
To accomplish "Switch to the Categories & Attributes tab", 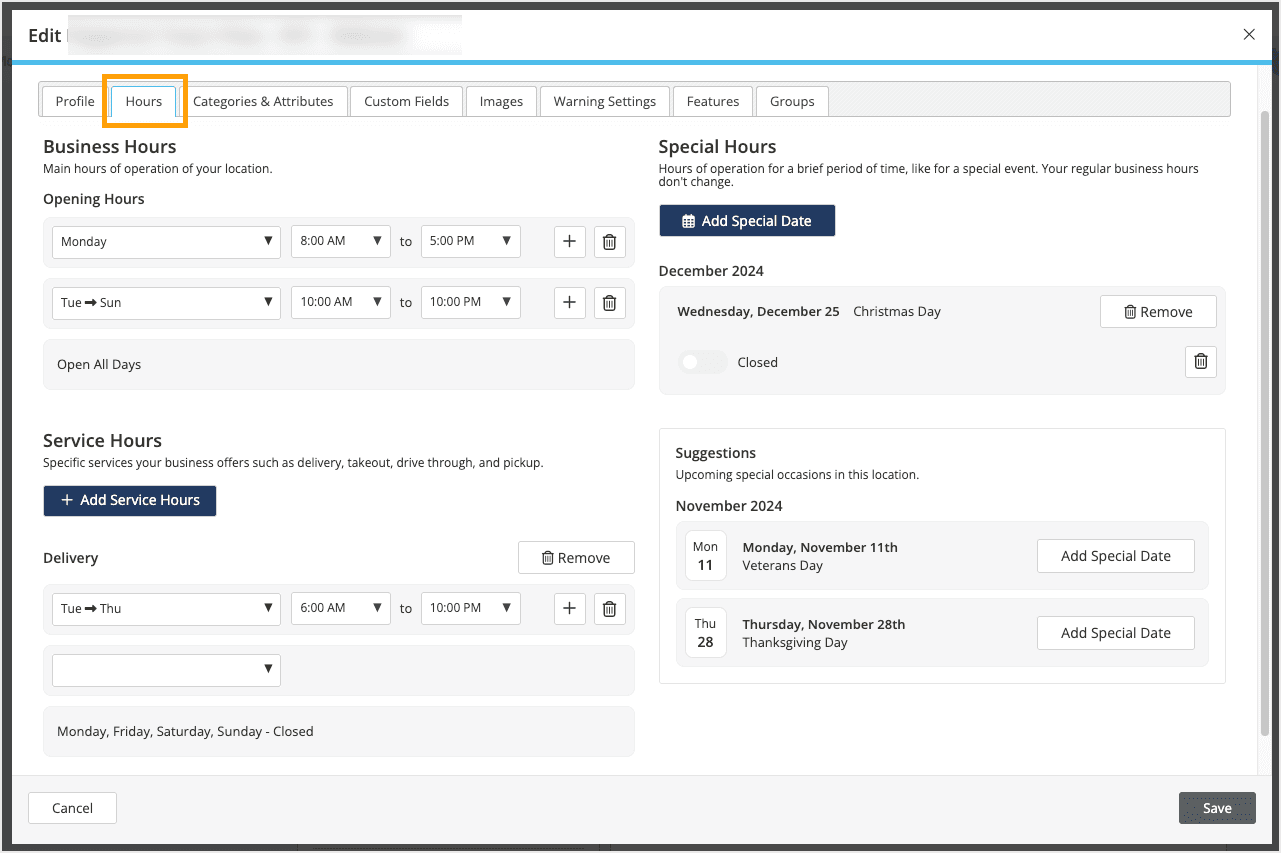I will pos(263,101).
